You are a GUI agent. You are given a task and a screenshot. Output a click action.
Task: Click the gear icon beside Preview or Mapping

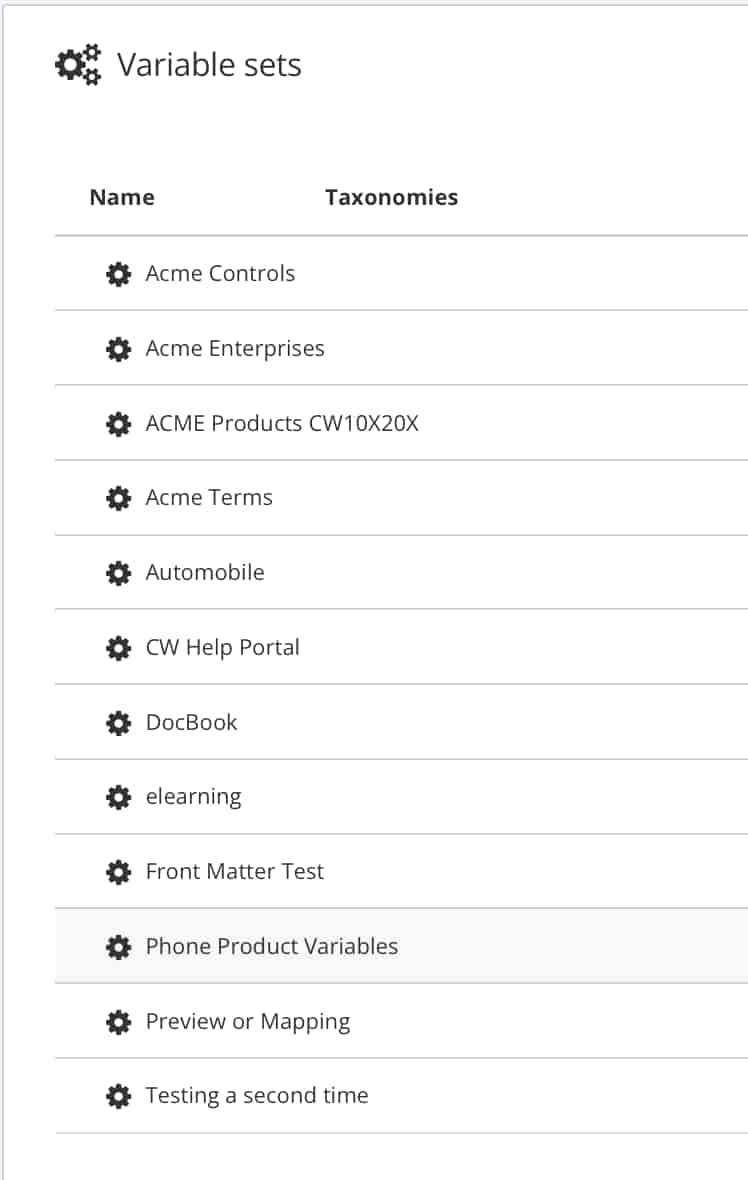point(119,1021)
